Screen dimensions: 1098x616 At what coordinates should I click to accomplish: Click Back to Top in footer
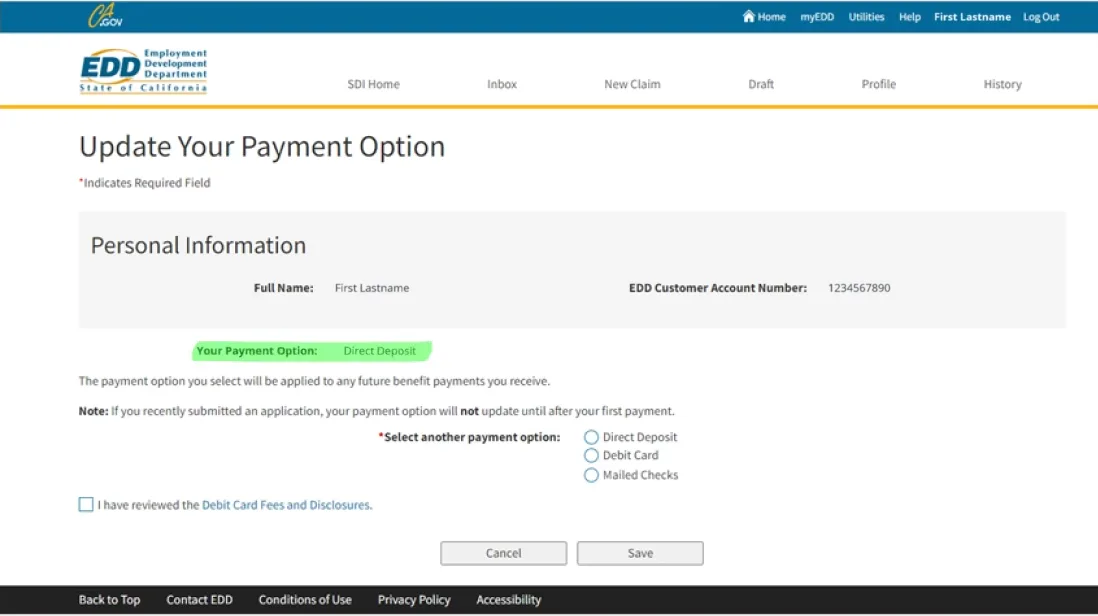click(109, 600)
